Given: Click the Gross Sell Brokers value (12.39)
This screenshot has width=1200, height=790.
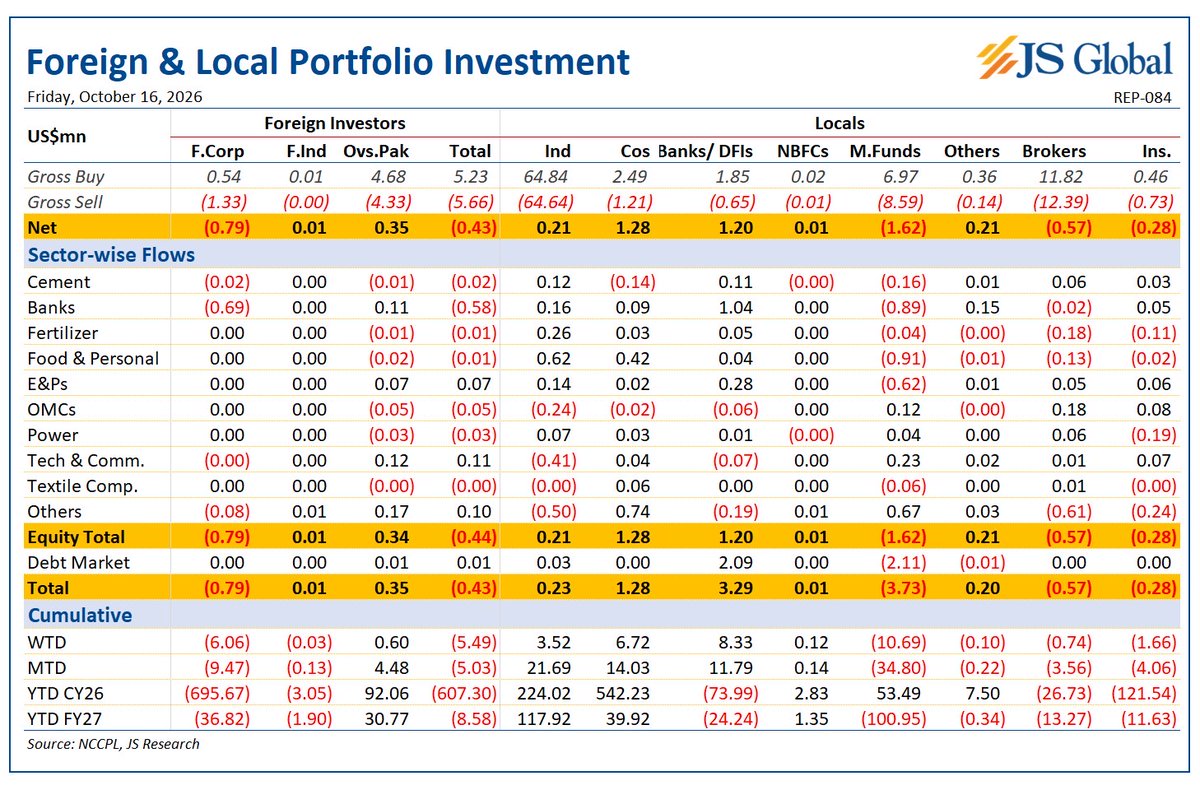Looking at the screenshot, I should (x=1060, y=202).
